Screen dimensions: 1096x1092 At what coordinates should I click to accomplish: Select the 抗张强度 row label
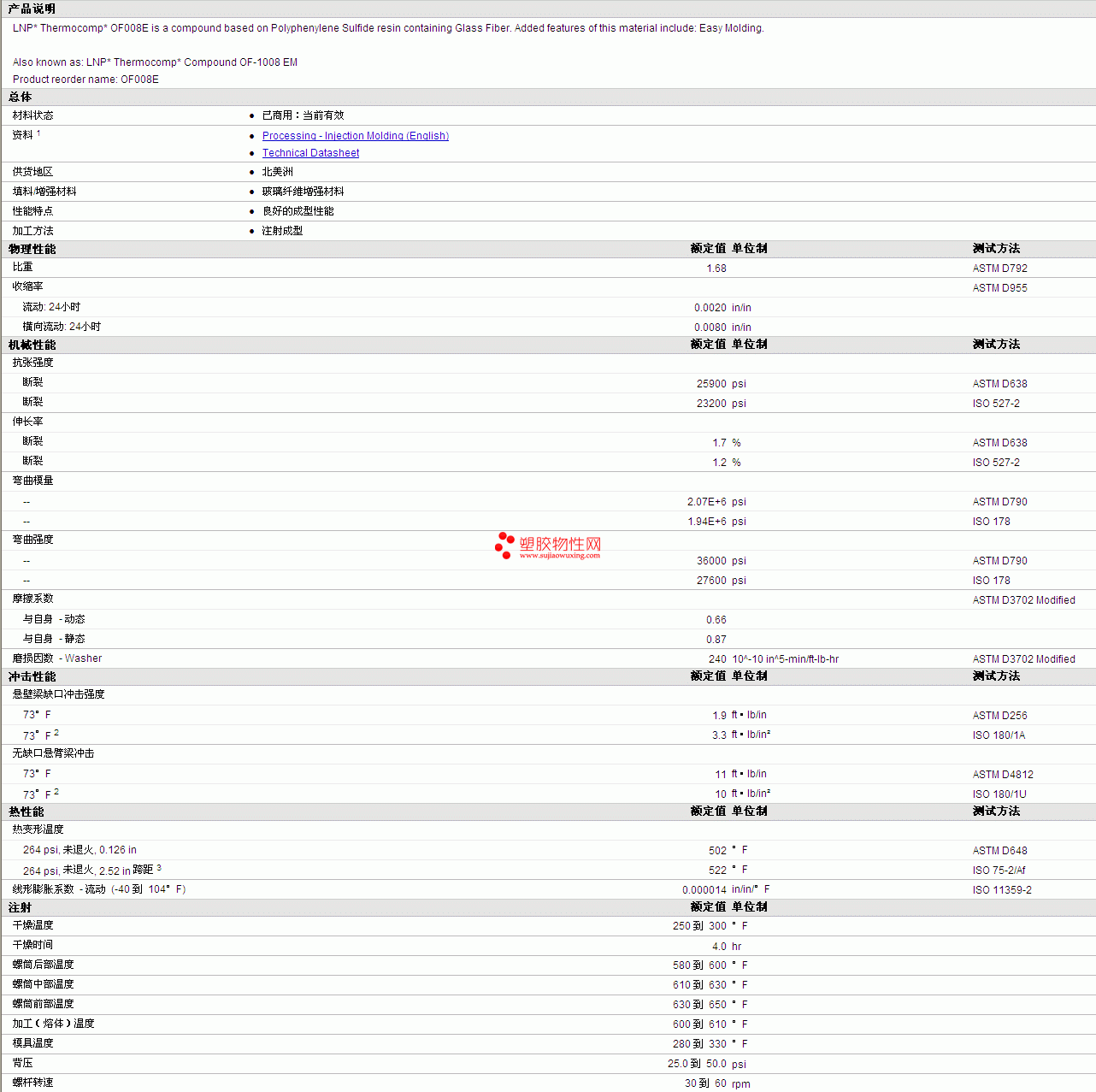[32, 363]
